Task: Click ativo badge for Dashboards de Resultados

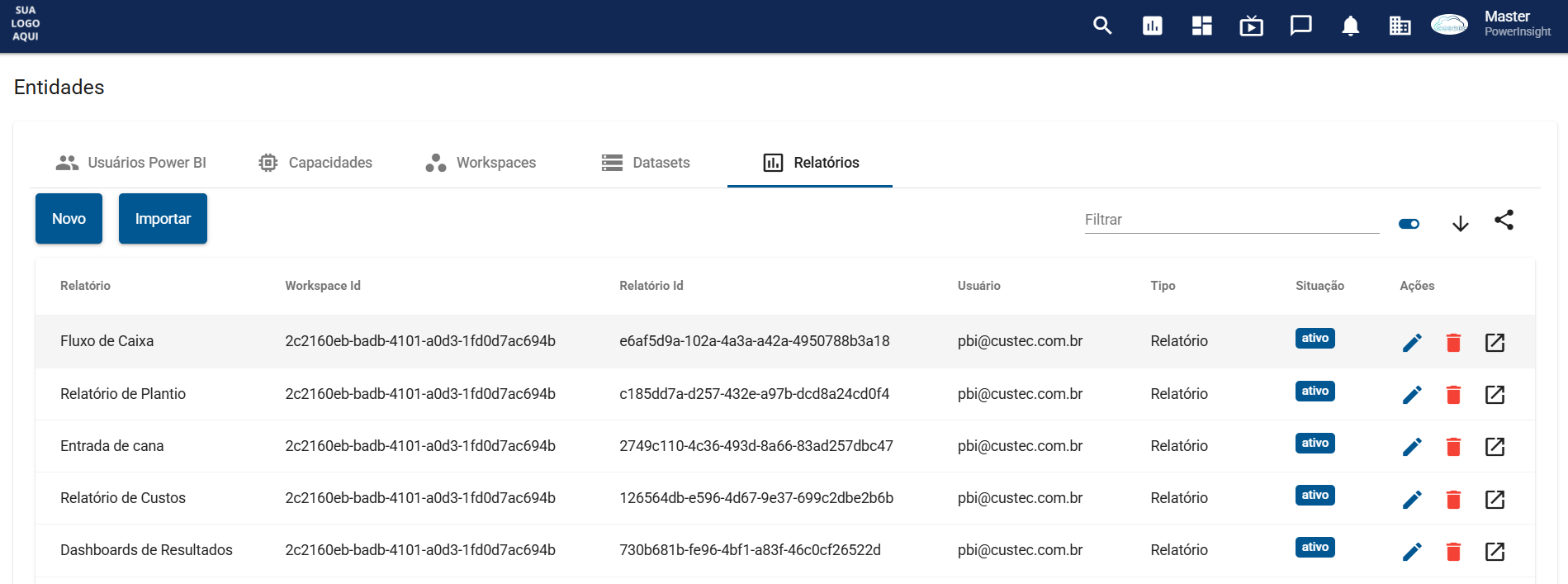Action: tap(1315, 547)
